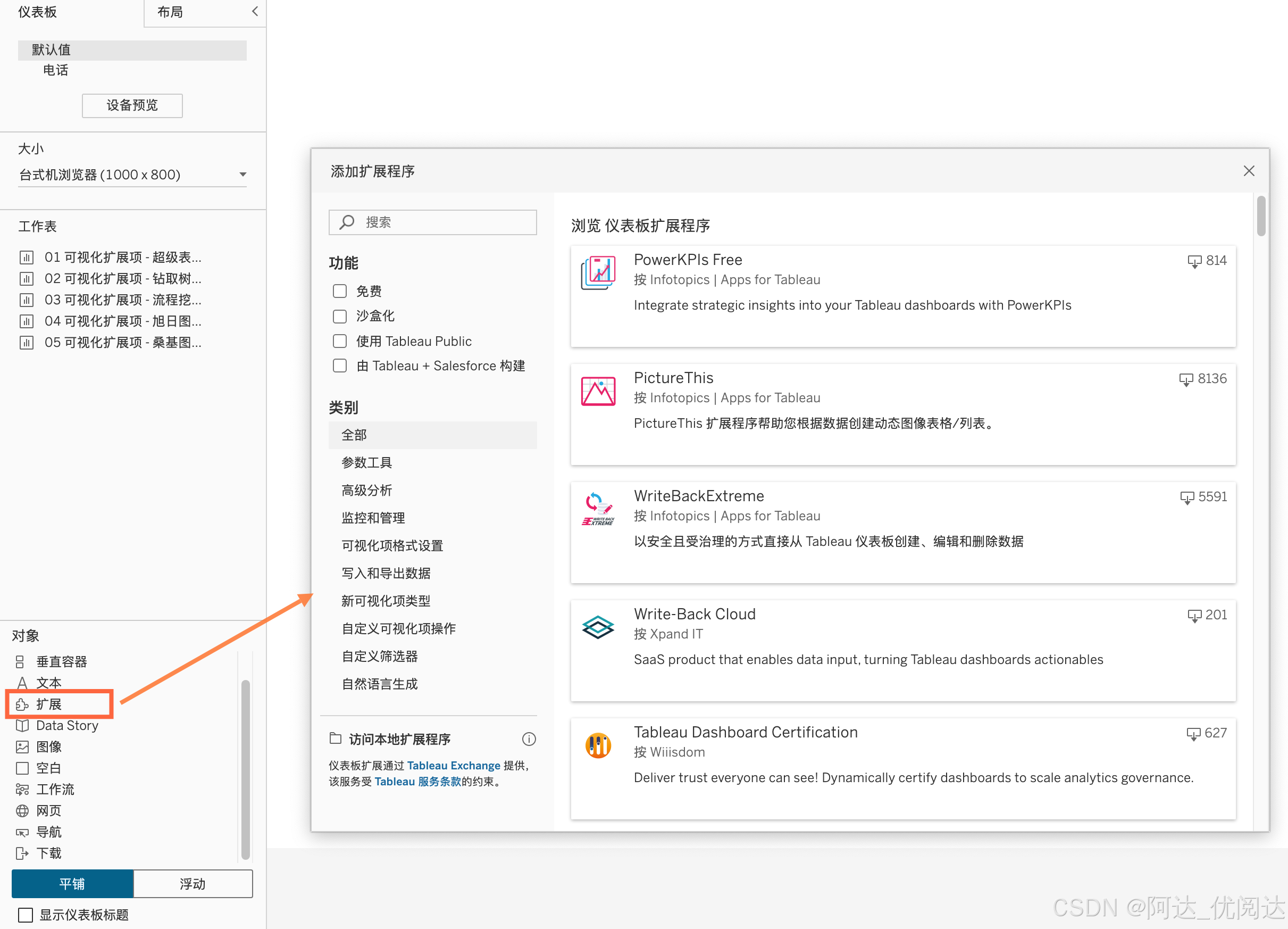Screen dimensions: 1288x929
Task: Select the 扩展 object icon
Action: (x=22, y=704)
